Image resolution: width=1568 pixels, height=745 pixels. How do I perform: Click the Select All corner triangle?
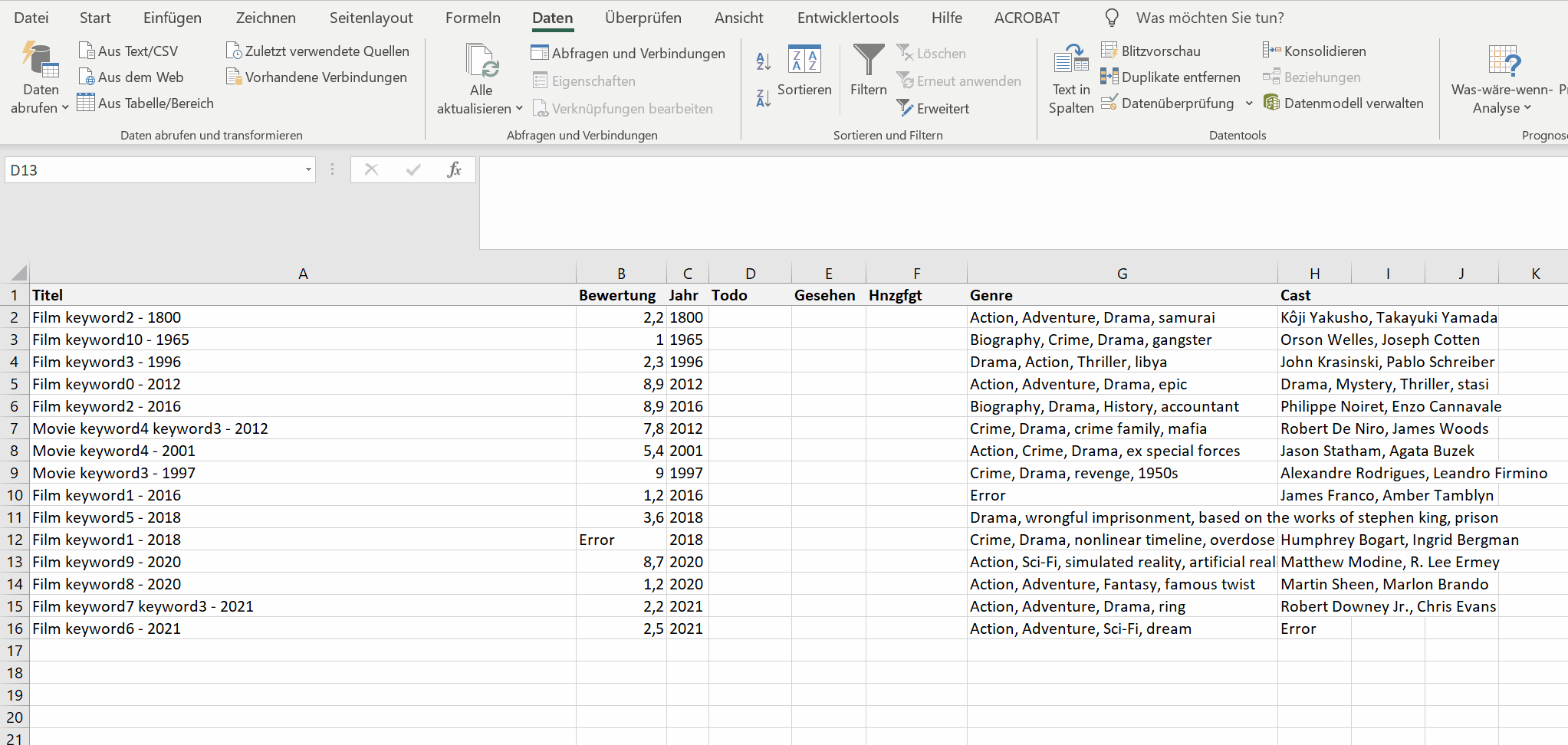[x=18, y=273]
